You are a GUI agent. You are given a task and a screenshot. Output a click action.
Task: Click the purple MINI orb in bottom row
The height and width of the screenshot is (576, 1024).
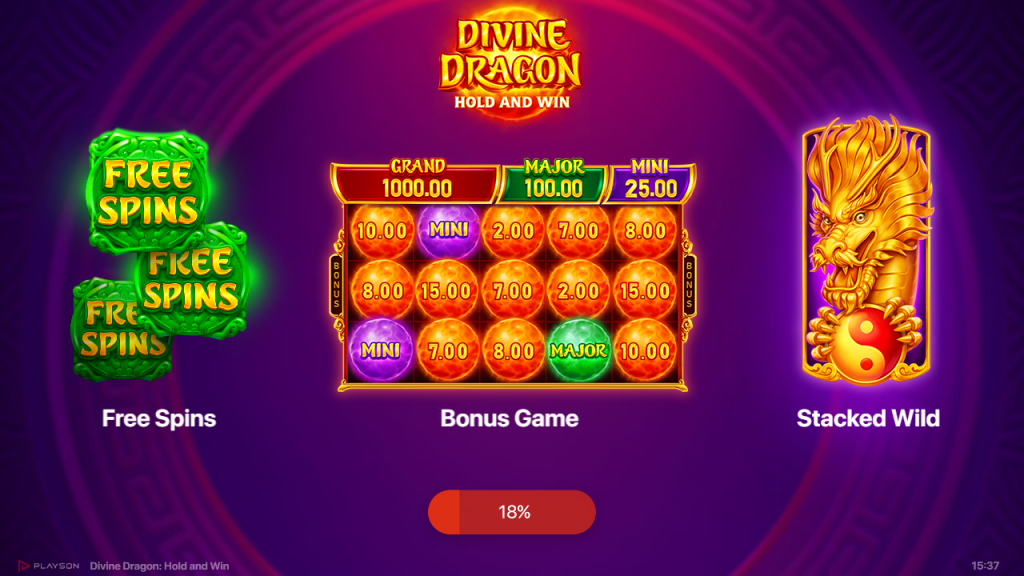coord(381,351)
